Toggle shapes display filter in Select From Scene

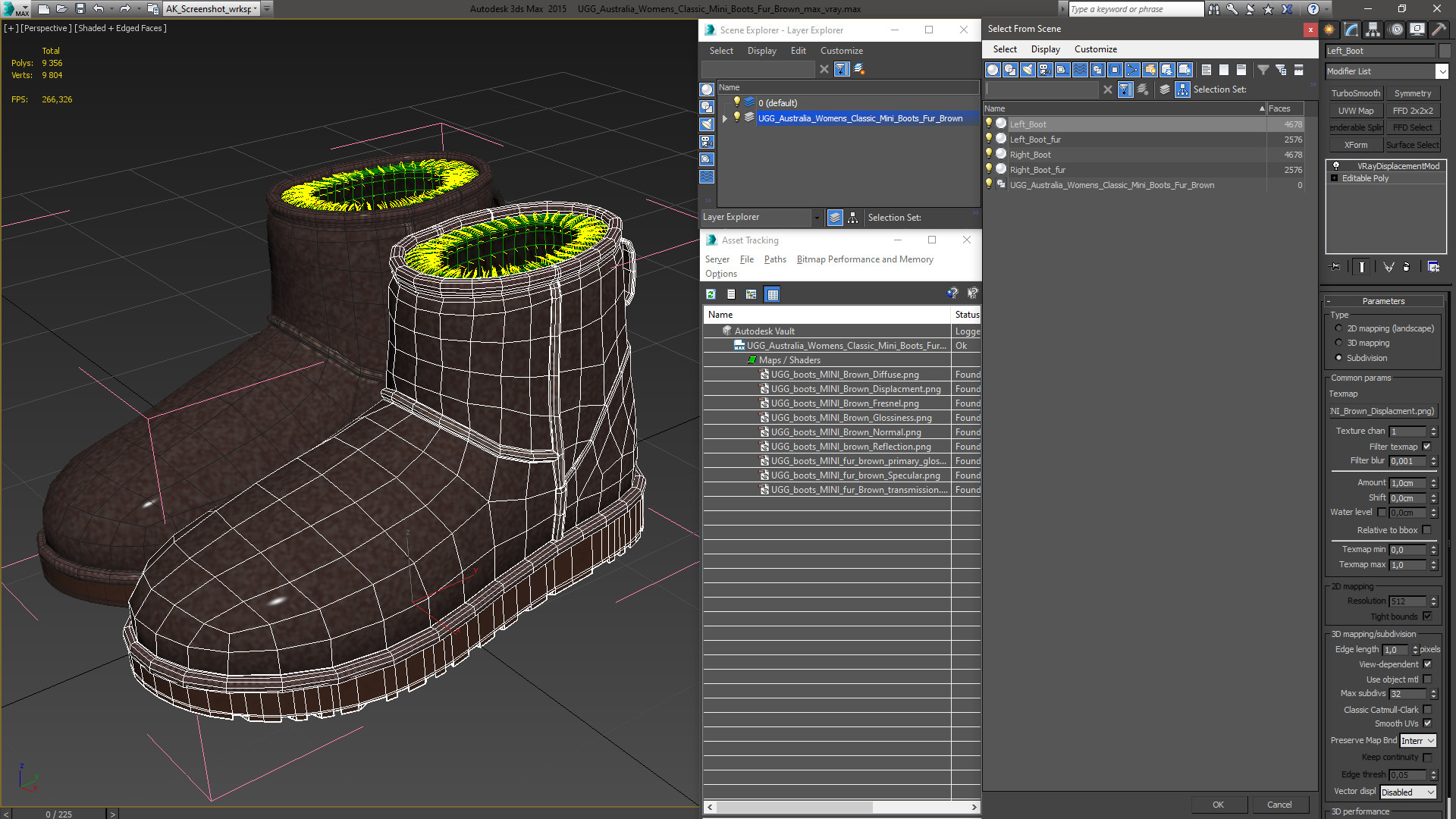click(x=1010, y=70)
